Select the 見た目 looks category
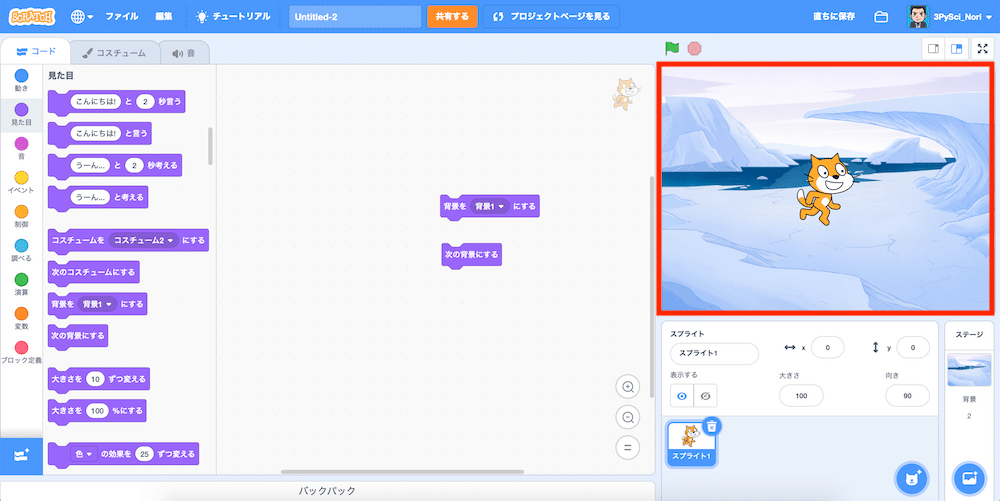 (x=21, y=115)
